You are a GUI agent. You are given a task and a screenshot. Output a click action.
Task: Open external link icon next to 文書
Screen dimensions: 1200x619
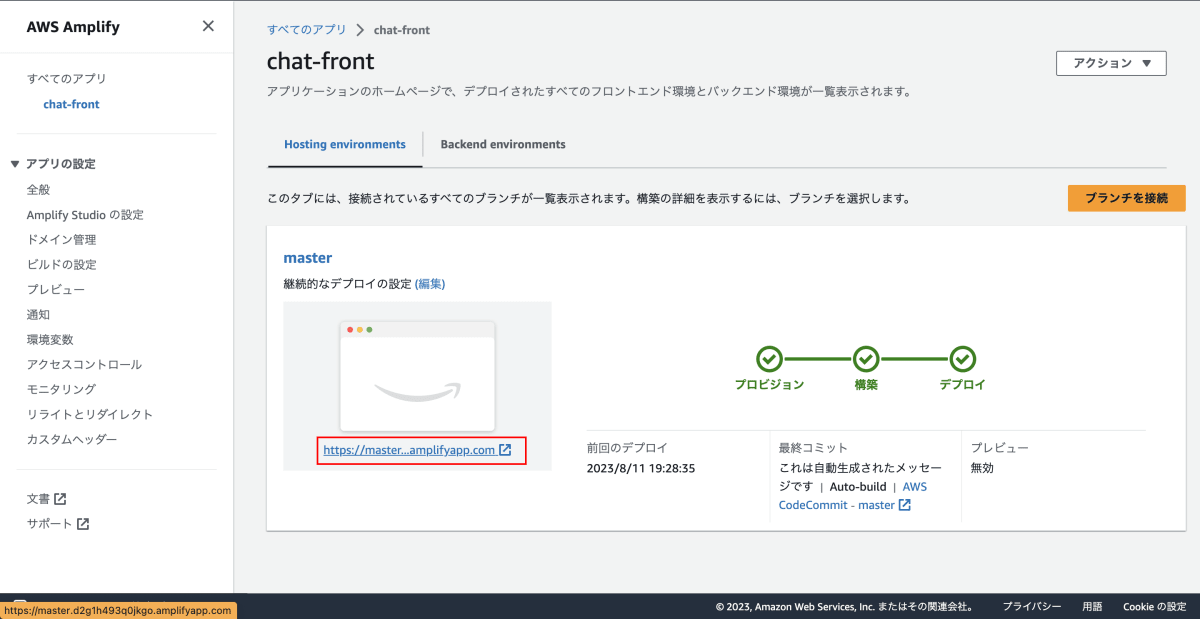[60, 499]
